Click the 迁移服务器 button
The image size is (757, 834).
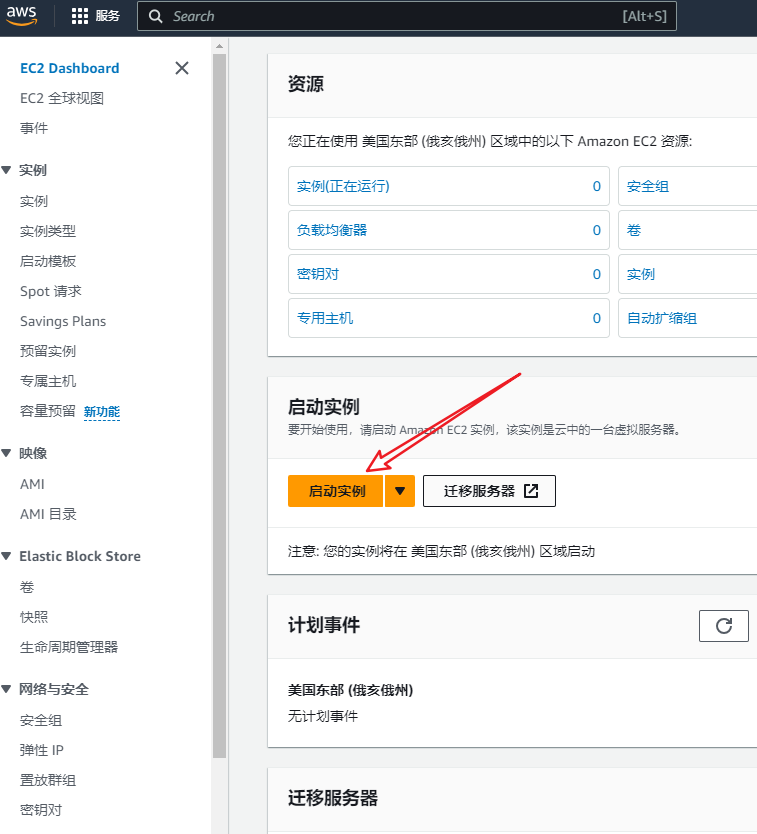pyautogui.click(x=489, y=491)
